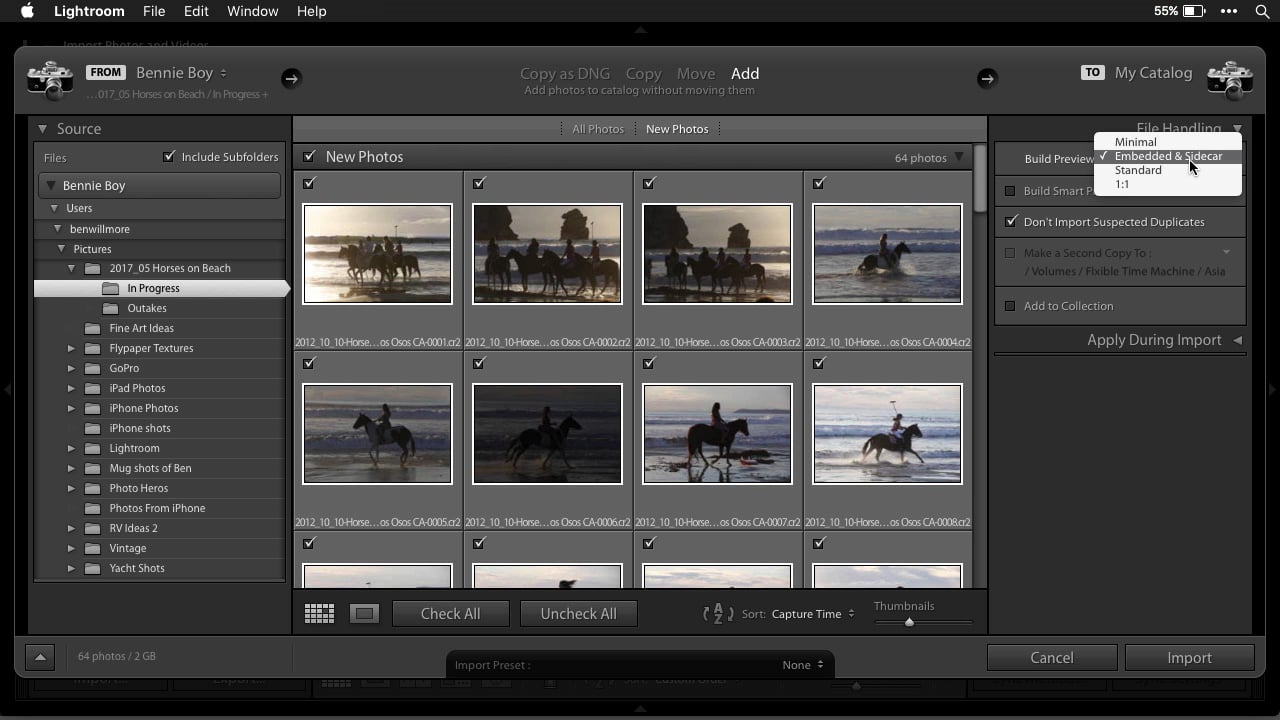
Task: Switch to New Photos tab
Action: coord(677,129)
